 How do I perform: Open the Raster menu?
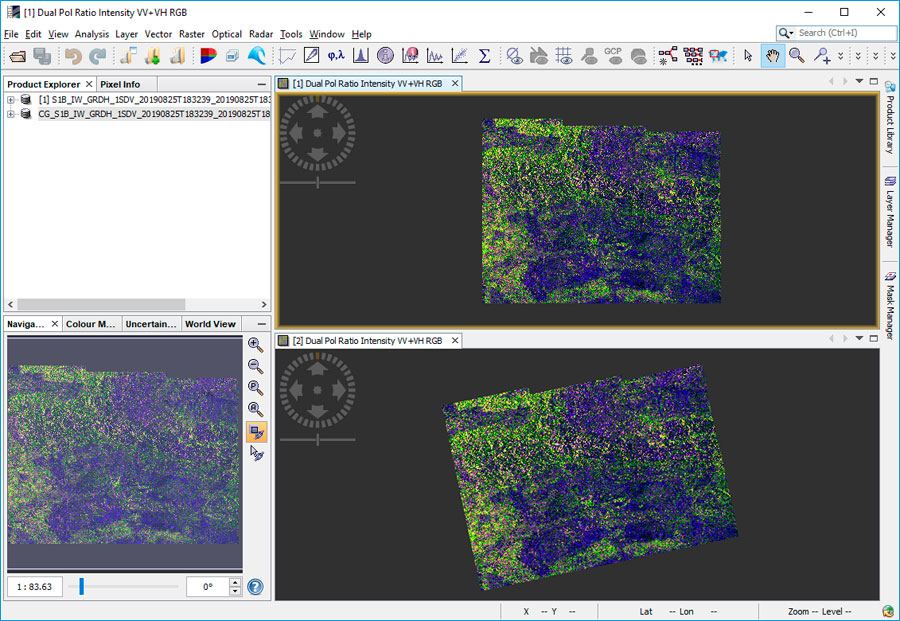(x=192, y=34)
